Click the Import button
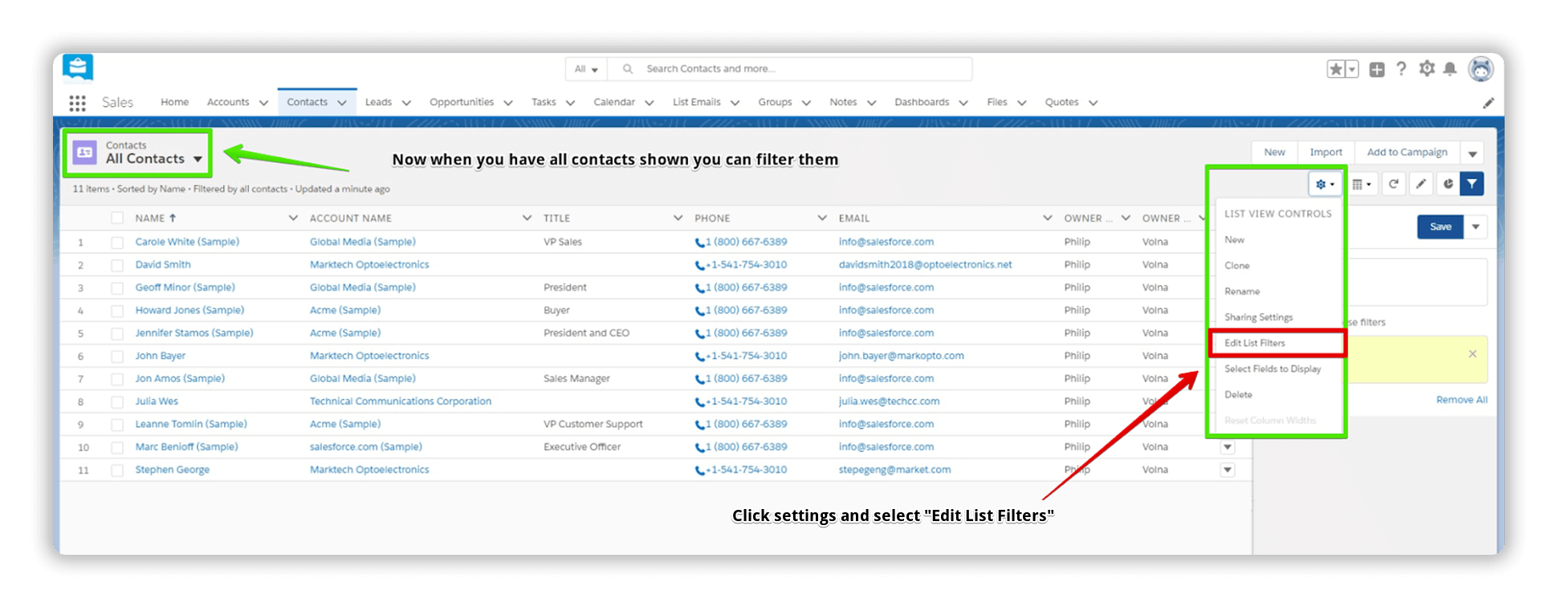Viewport: 1568px width, 607px height. 1326,153
